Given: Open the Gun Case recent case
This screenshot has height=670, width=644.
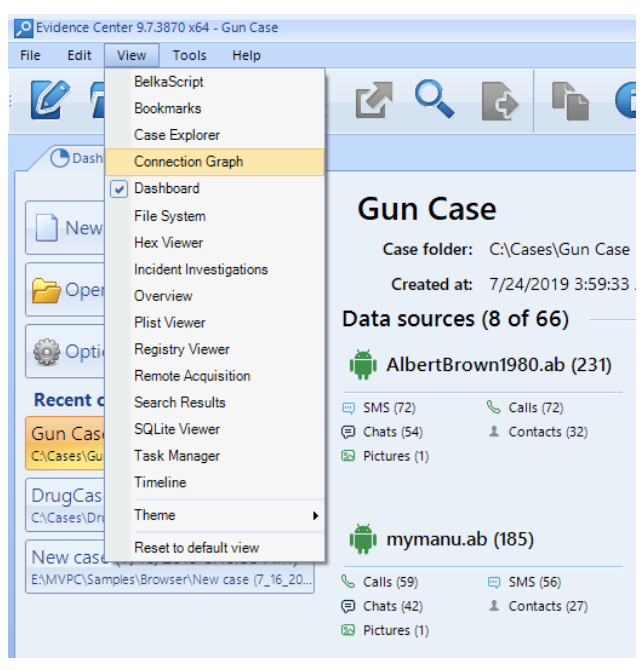Looking at the screenshot, I should tap(65, 443).
